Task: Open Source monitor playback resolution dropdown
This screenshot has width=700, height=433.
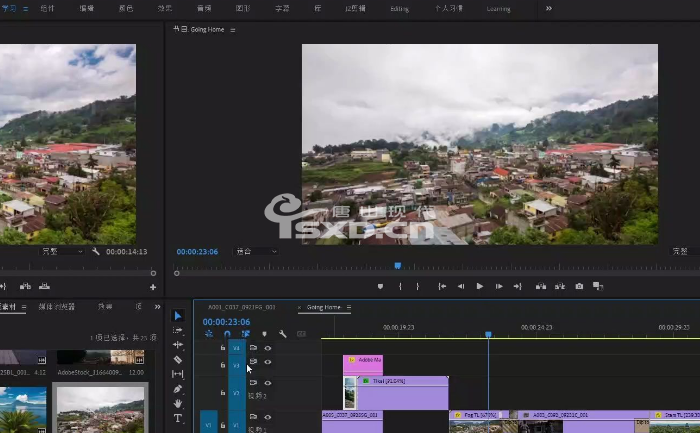Action: coord(61,251)
